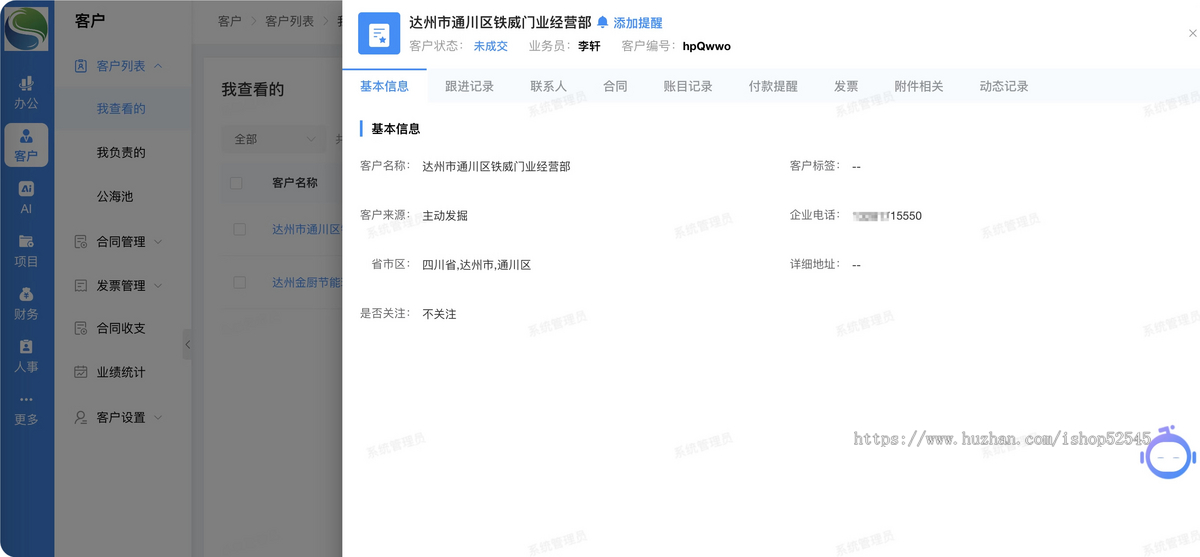Open the 达州金厨节能 customer link in list

pos(307,282)
